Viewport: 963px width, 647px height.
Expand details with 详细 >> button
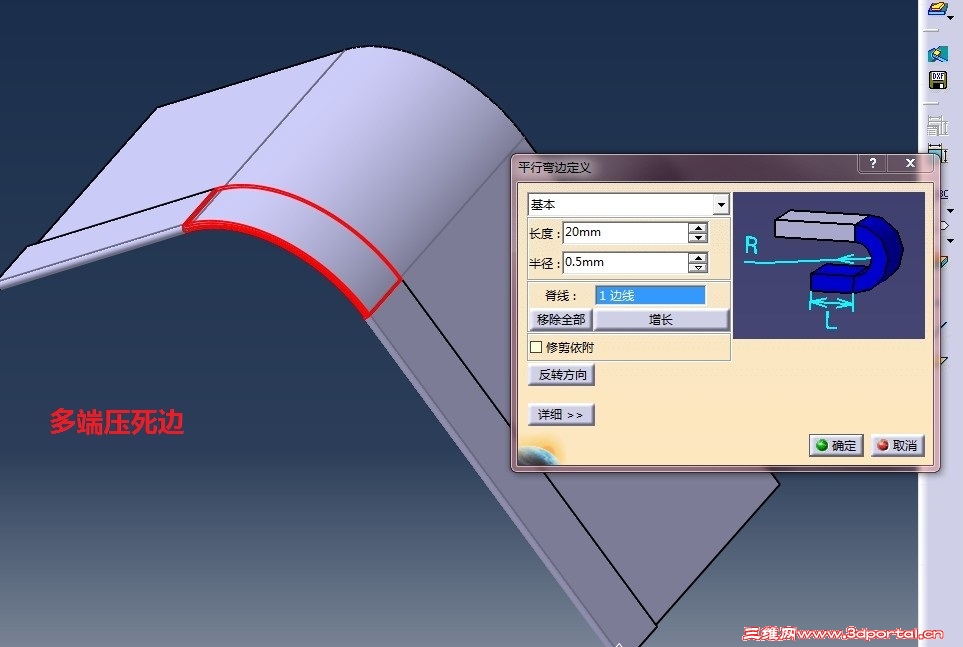[x=561, y=415]
